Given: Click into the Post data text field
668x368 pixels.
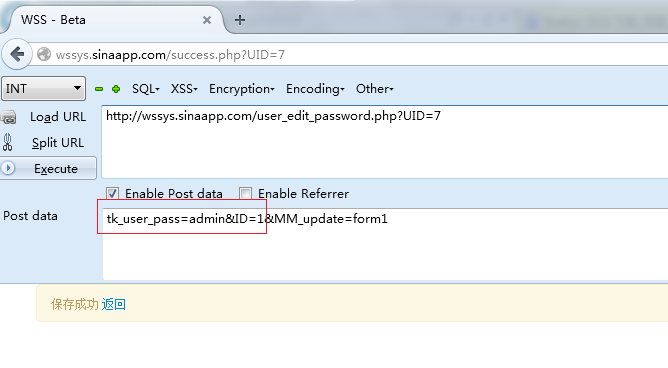Looking at the screenshot, I should pyautogui.click(x=385, y=244).
